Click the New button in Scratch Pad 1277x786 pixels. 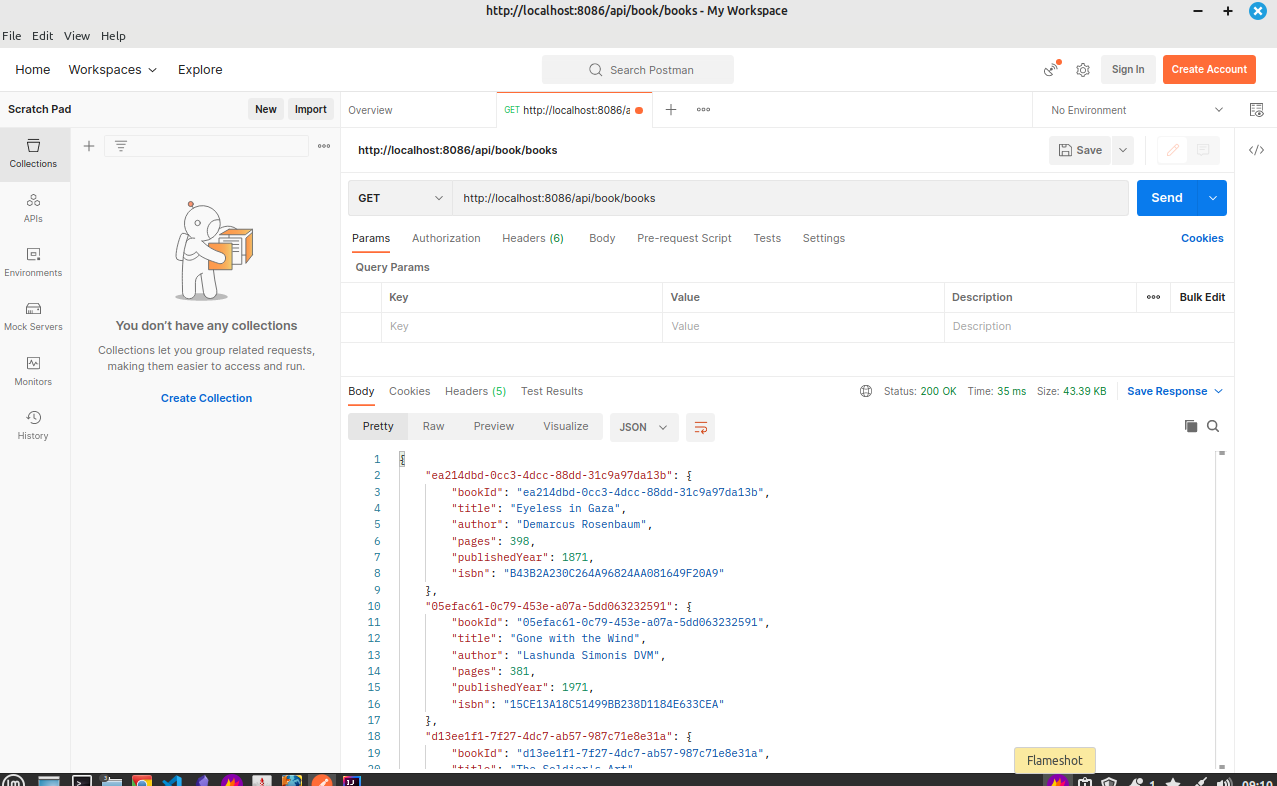point(266,109)
